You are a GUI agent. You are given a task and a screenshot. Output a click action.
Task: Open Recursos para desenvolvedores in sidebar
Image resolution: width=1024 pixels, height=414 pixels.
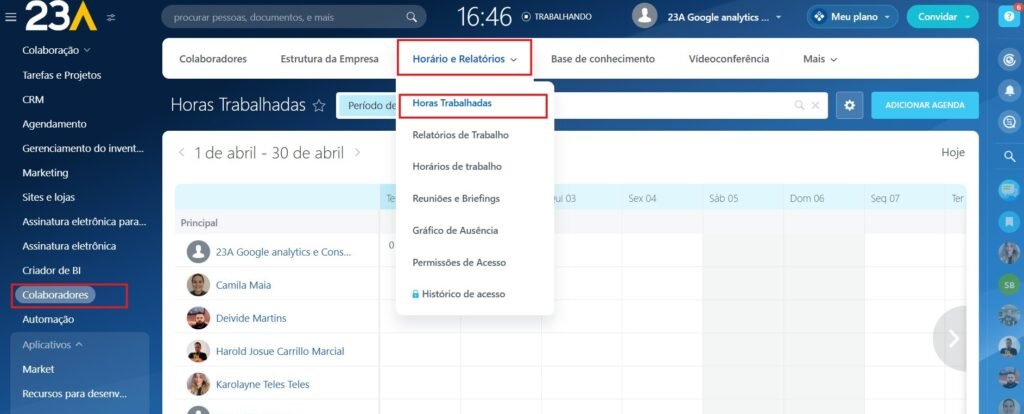74,394
